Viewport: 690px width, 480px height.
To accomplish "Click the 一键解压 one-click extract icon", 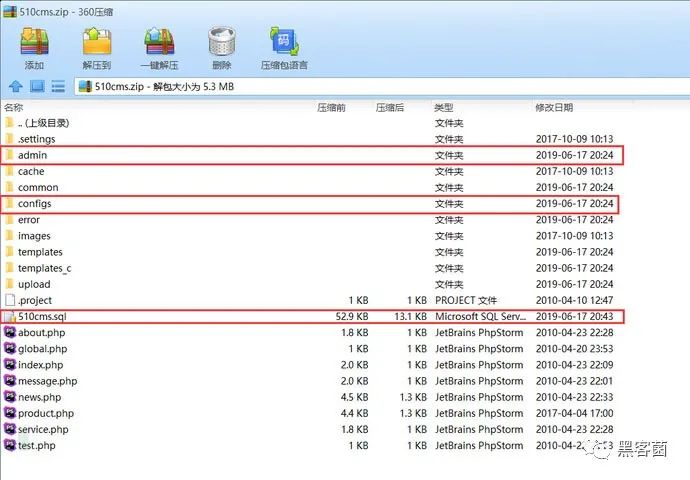I will click(x=160, y=46).
